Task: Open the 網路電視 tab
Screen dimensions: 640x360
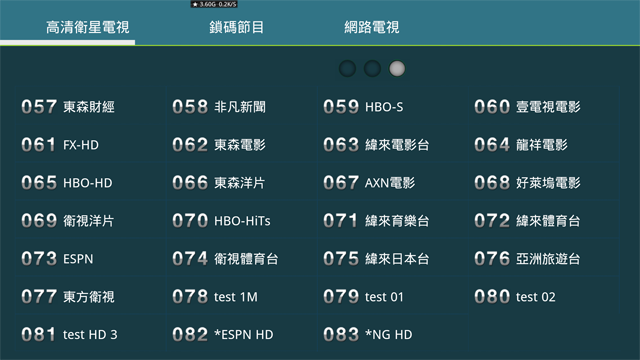Action: click(371, 27)
